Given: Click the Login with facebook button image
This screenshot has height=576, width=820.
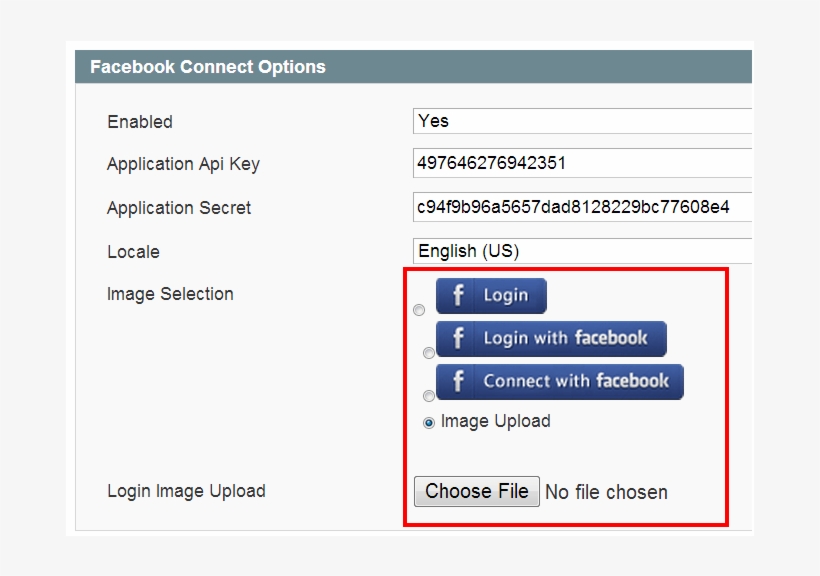Looking at the screenshot, I should [x=551, y=339].
